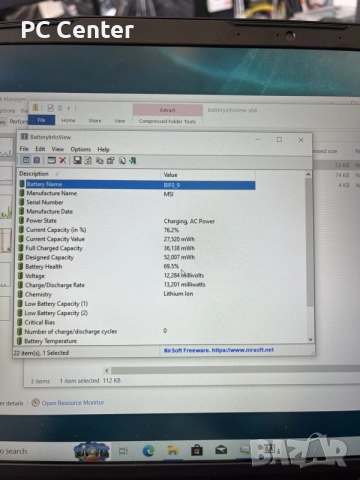Click Explorer quick access properties check icon
This screenshot has height=480, width=360.
50,108
